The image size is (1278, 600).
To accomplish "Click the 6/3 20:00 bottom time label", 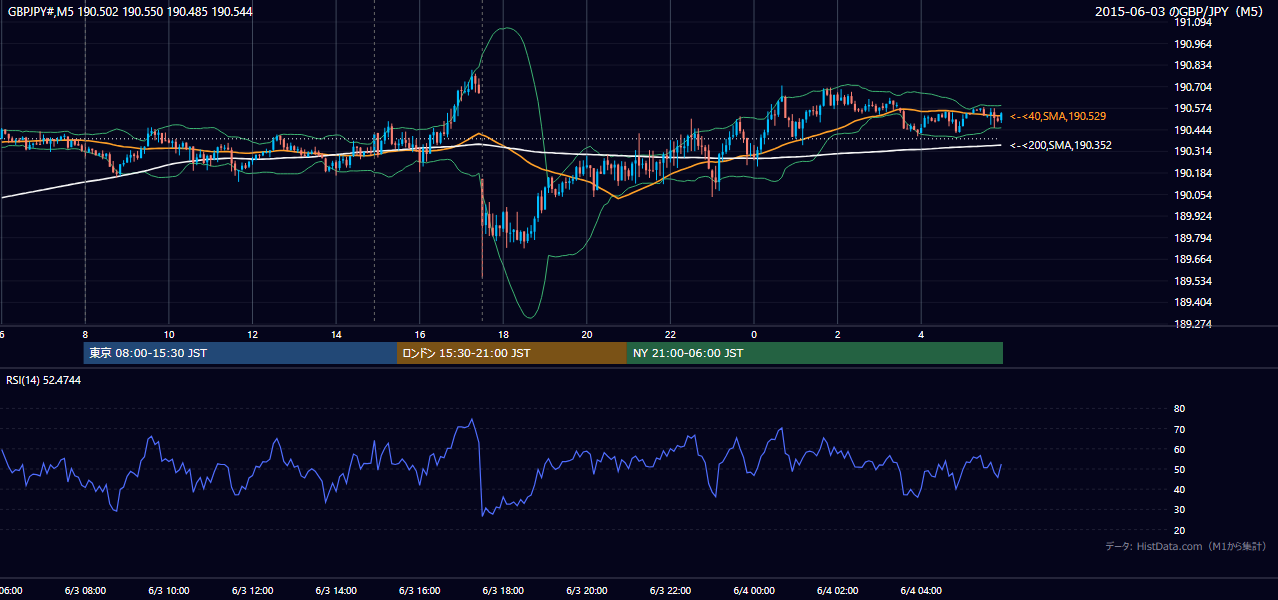I will 586,591.
